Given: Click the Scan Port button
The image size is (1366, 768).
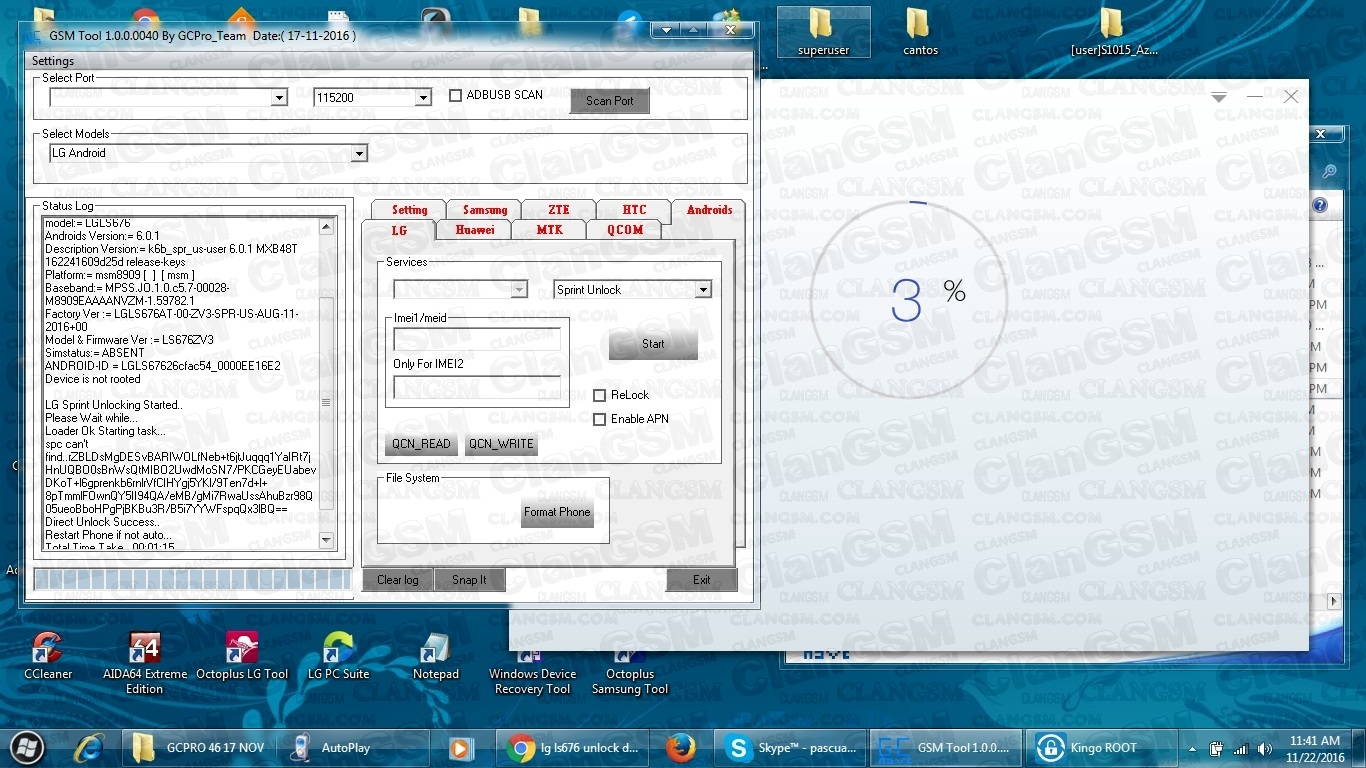Looking at the screenshot, I should [x=610, y=101].
